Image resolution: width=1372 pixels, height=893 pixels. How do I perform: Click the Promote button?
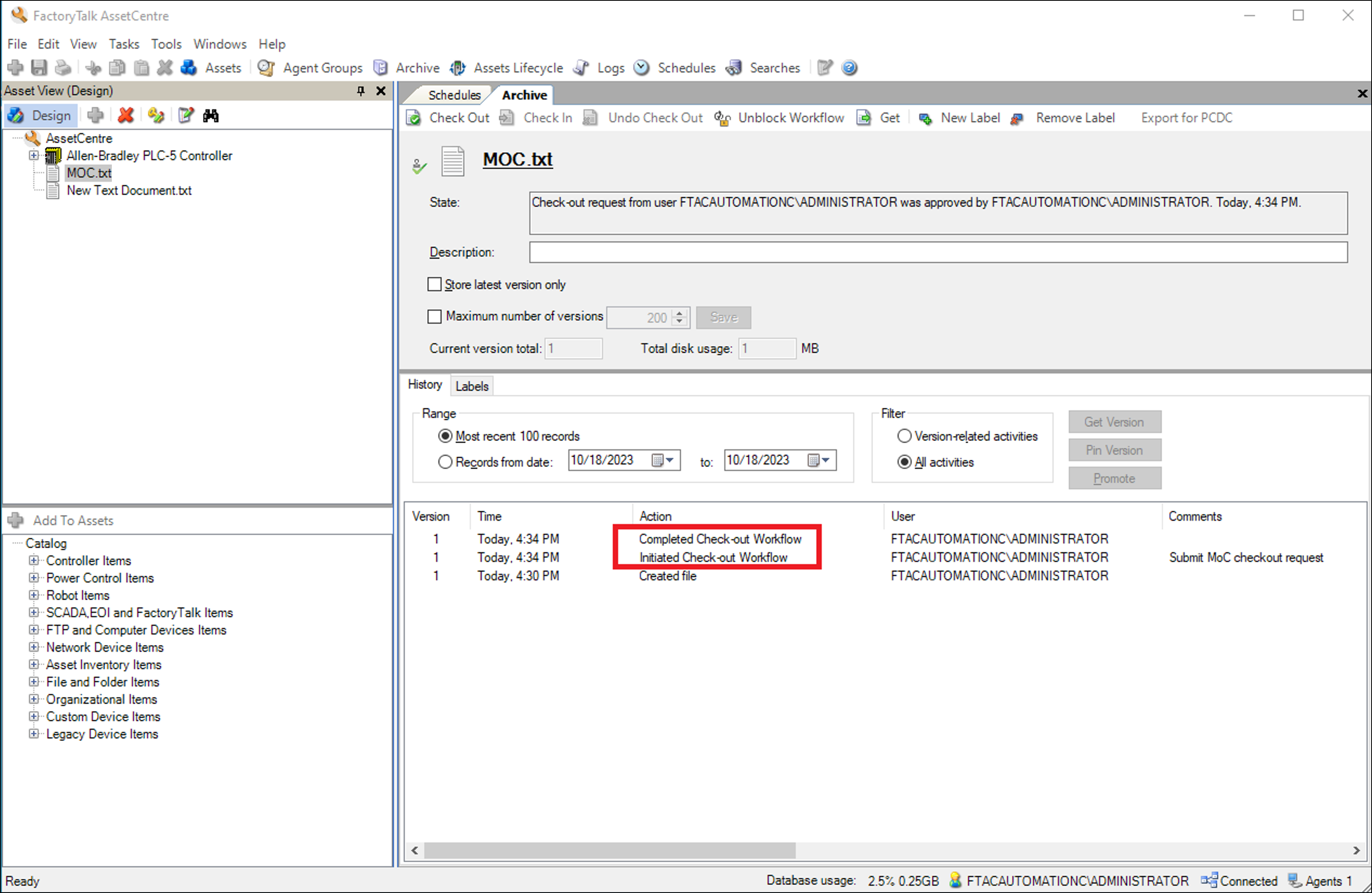[1114, 478]
